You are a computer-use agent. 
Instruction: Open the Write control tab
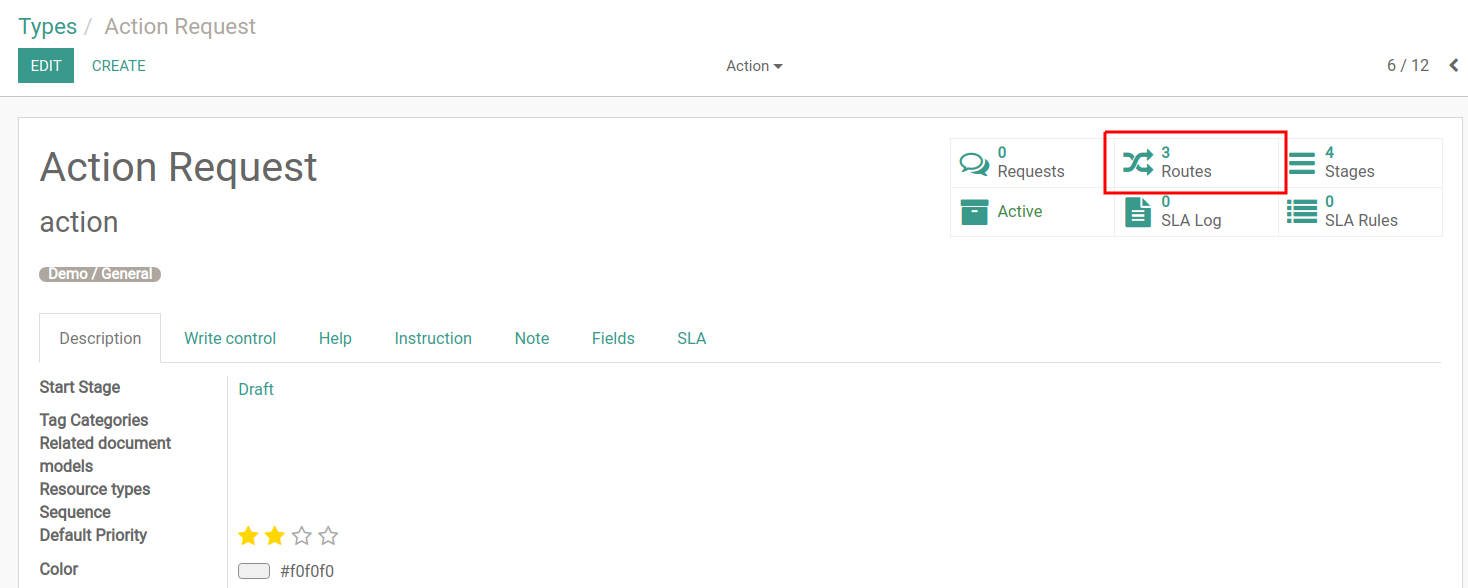click(230, 338)
